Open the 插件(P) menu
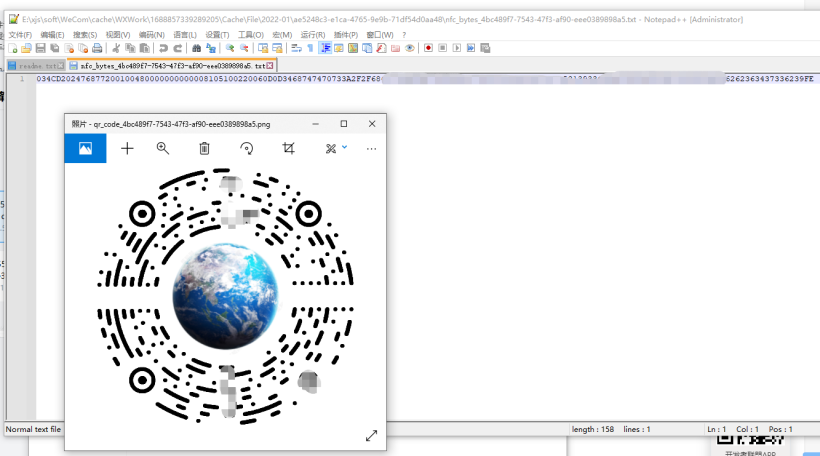 [346, 35]
